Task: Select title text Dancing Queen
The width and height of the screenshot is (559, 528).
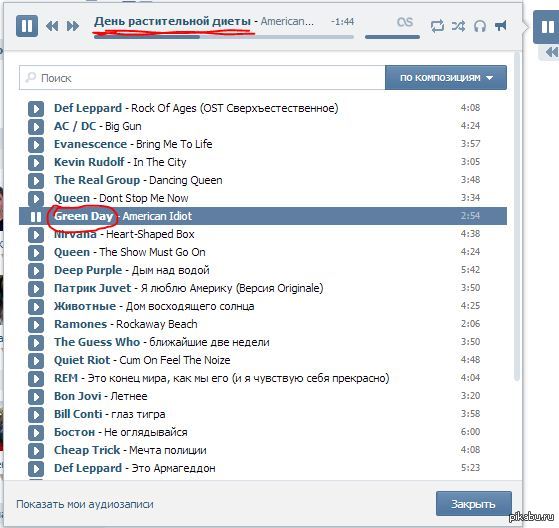Action: pyautogui.click(x=185, y=180)
